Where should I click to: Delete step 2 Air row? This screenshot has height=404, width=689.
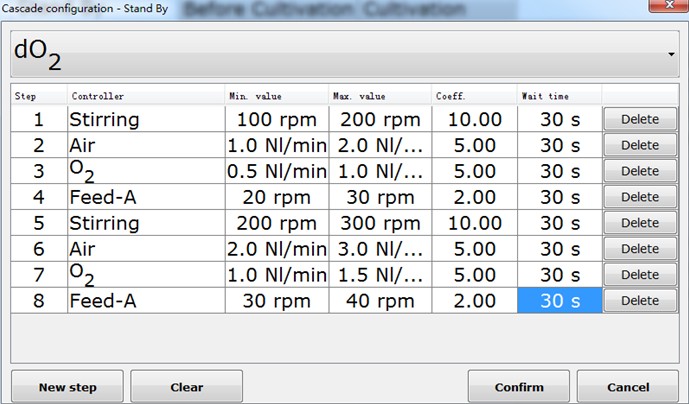(640, 145)
